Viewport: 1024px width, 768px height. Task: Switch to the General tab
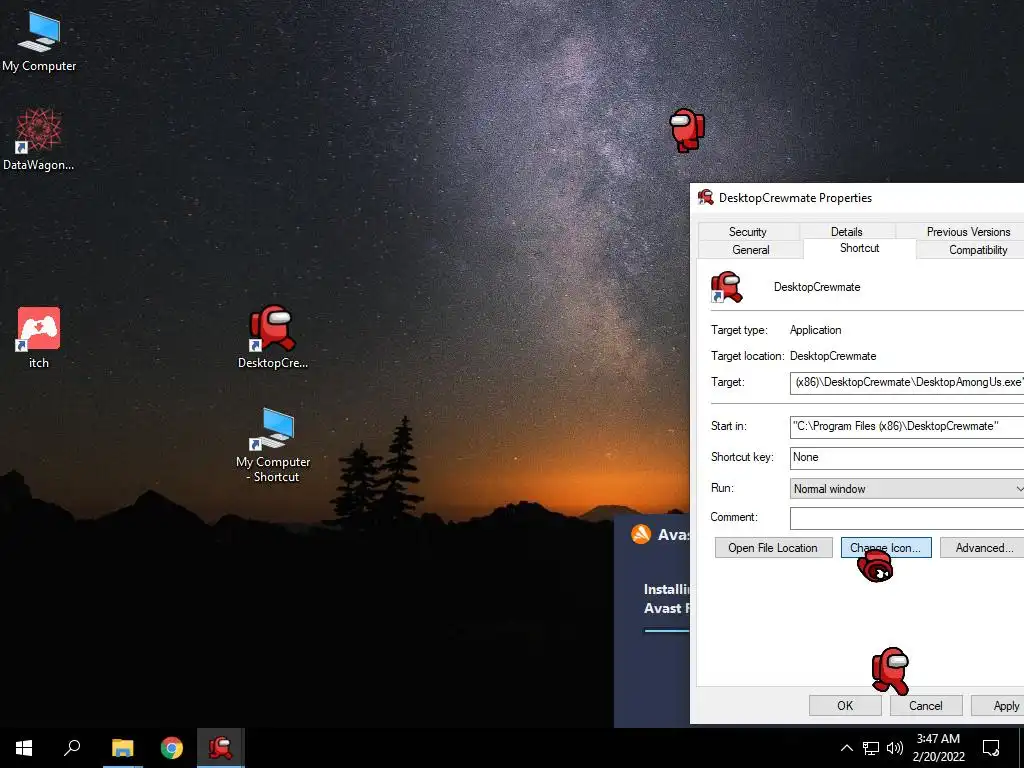click(x=750, y=249)
